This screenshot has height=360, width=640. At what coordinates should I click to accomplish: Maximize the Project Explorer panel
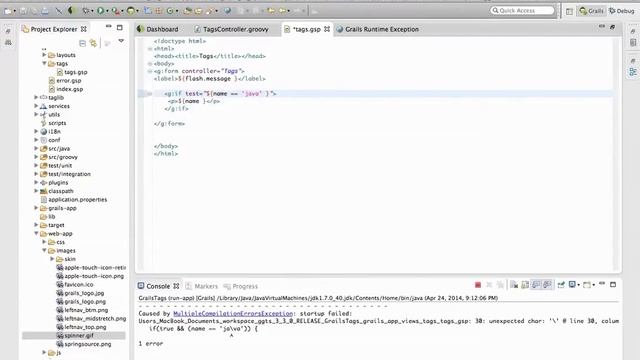(120, 27)
